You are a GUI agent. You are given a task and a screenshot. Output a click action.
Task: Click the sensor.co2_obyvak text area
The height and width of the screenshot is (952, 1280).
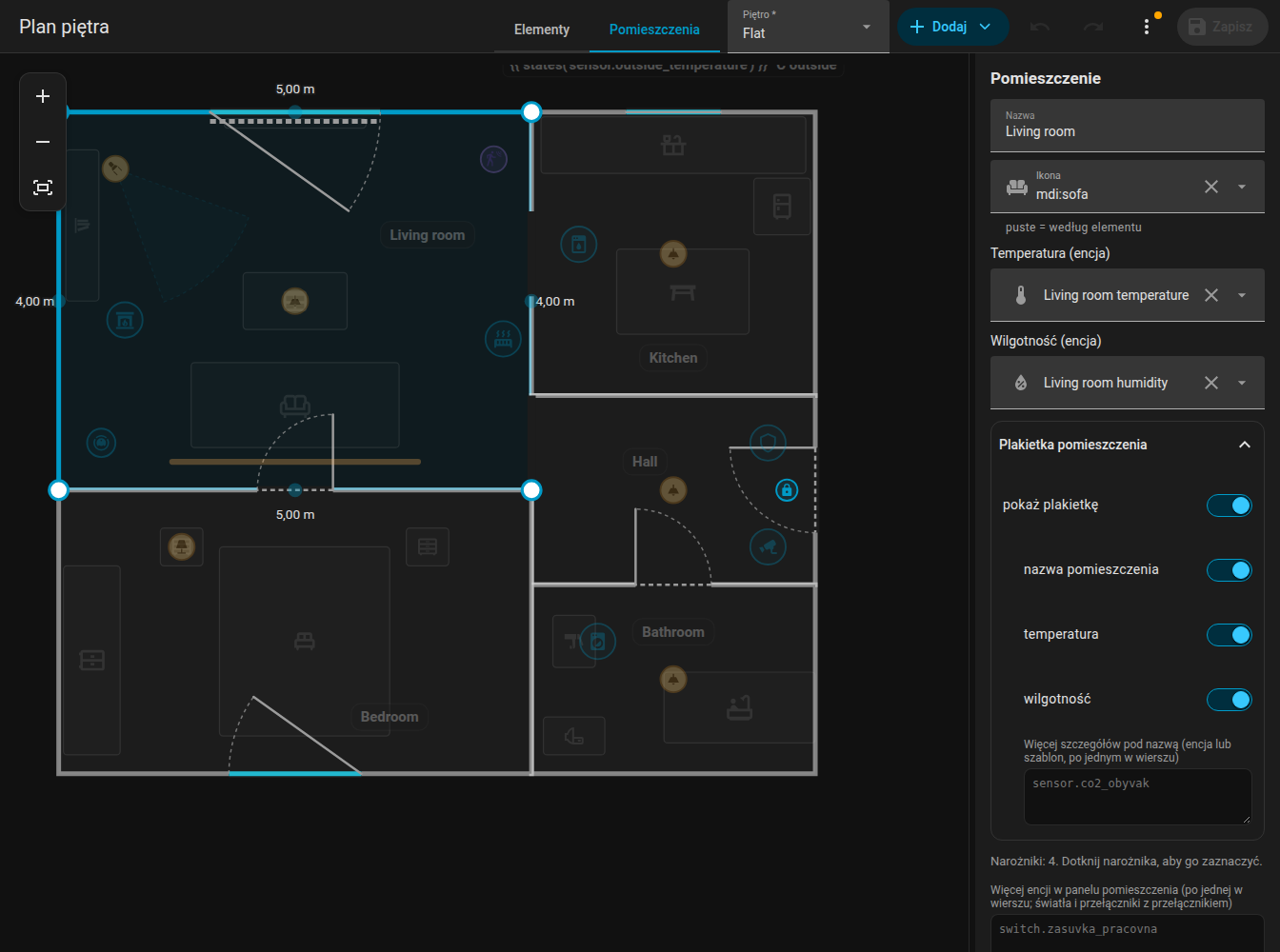pos(1137,796)
